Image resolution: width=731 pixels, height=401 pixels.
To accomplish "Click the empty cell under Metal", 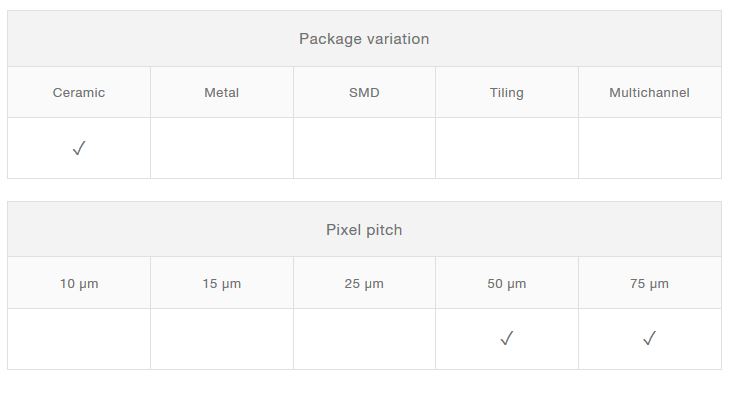I will pyautogui.click(x=222, y=148).
